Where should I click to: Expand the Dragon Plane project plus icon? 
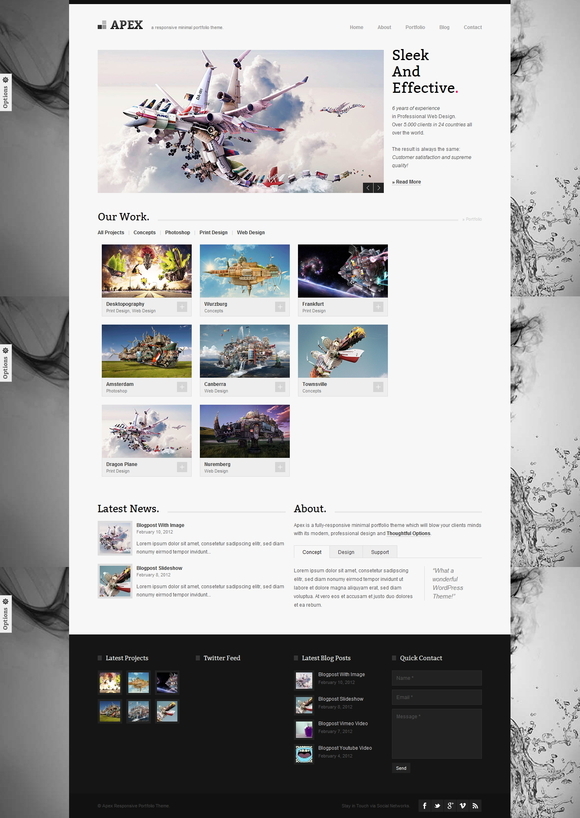(x=182, y=467)
